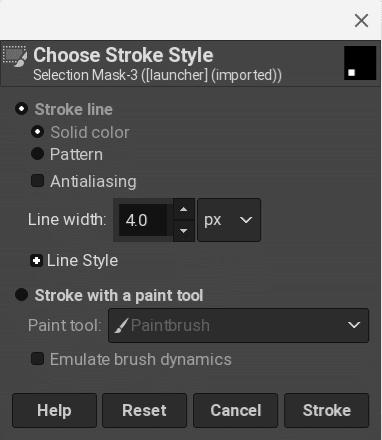The height and width of the screenshot is (440, 382).
Task: Click the Cancel button
Action: (235, 410)
